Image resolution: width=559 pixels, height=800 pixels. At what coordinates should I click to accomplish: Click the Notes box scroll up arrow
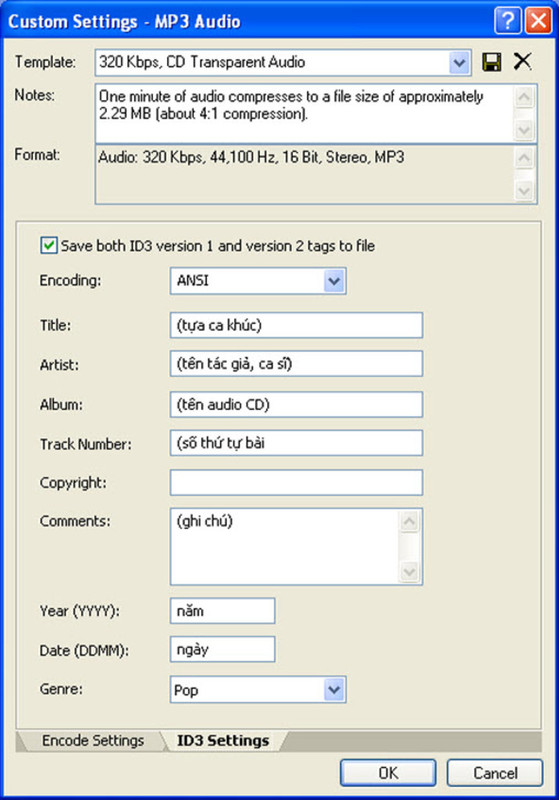pyautogui.click(x=525, y=97)
